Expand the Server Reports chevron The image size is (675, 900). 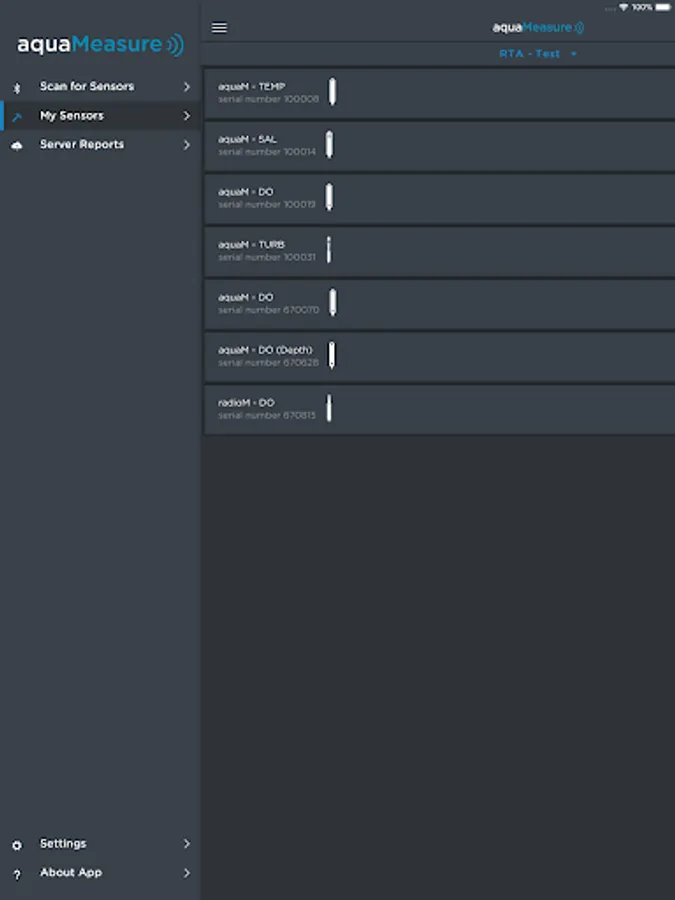pyautogui.click(x=187, y=145)
